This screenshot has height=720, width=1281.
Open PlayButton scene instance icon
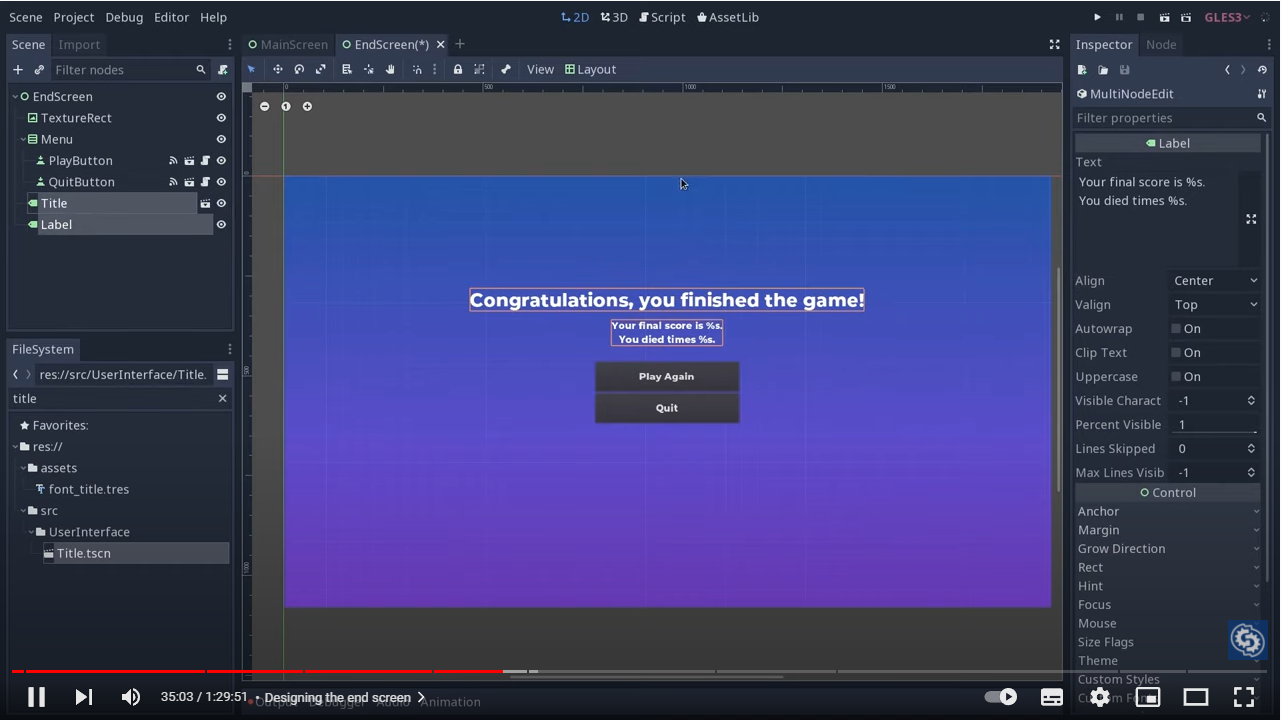(x=189, y=160)
